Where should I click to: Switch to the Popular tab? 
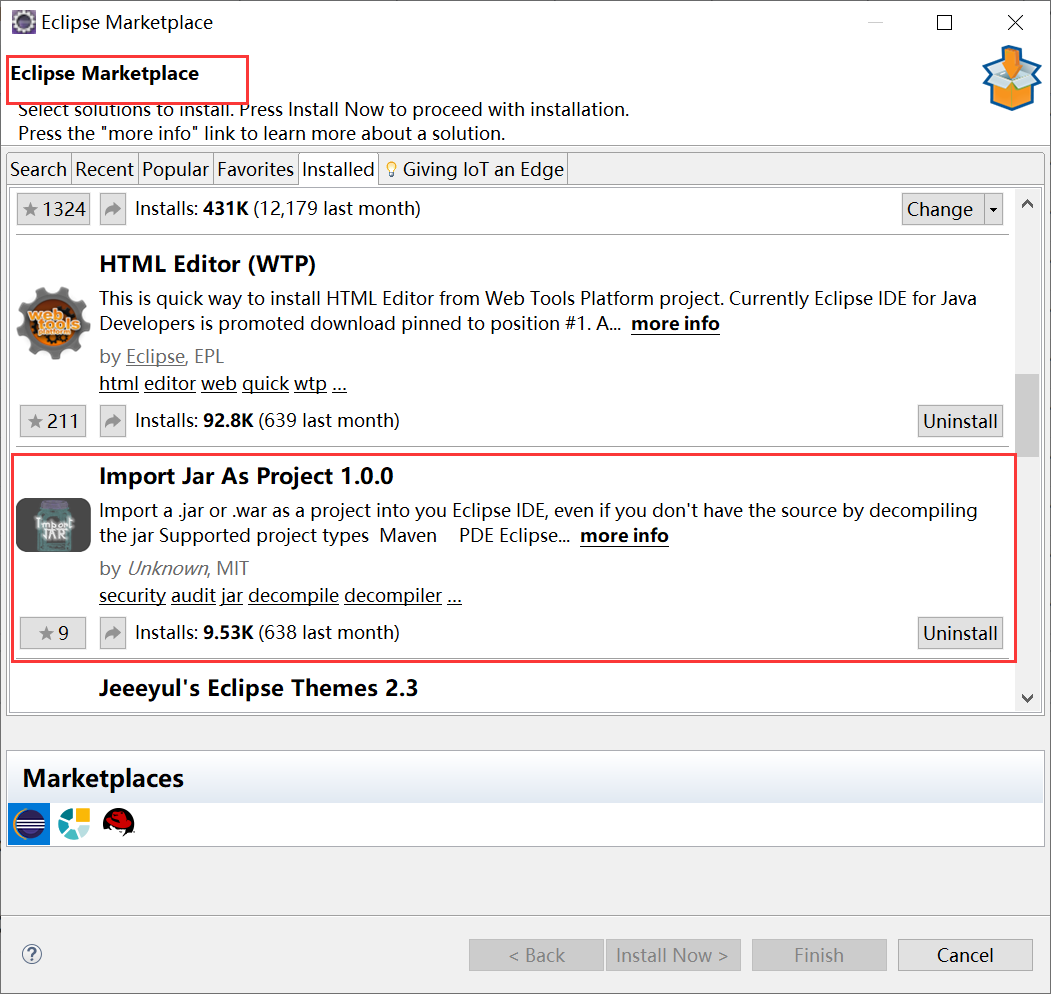point(176,170)
